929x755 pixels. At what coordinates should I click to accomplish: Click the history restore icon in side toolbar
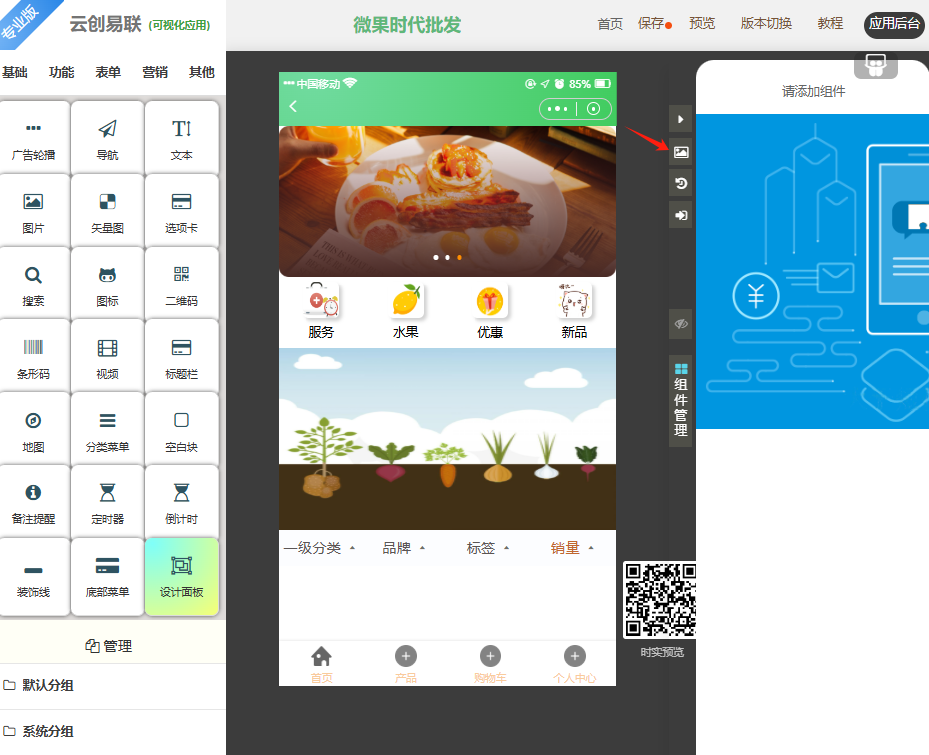[x=680, y=184]
